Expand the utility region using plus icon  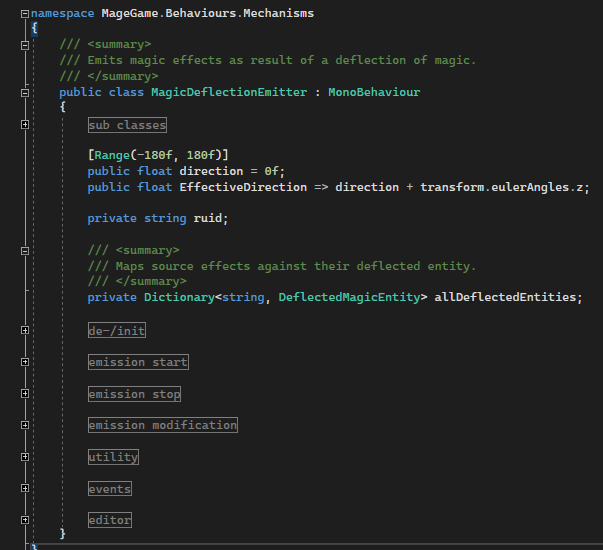[25, 457]
